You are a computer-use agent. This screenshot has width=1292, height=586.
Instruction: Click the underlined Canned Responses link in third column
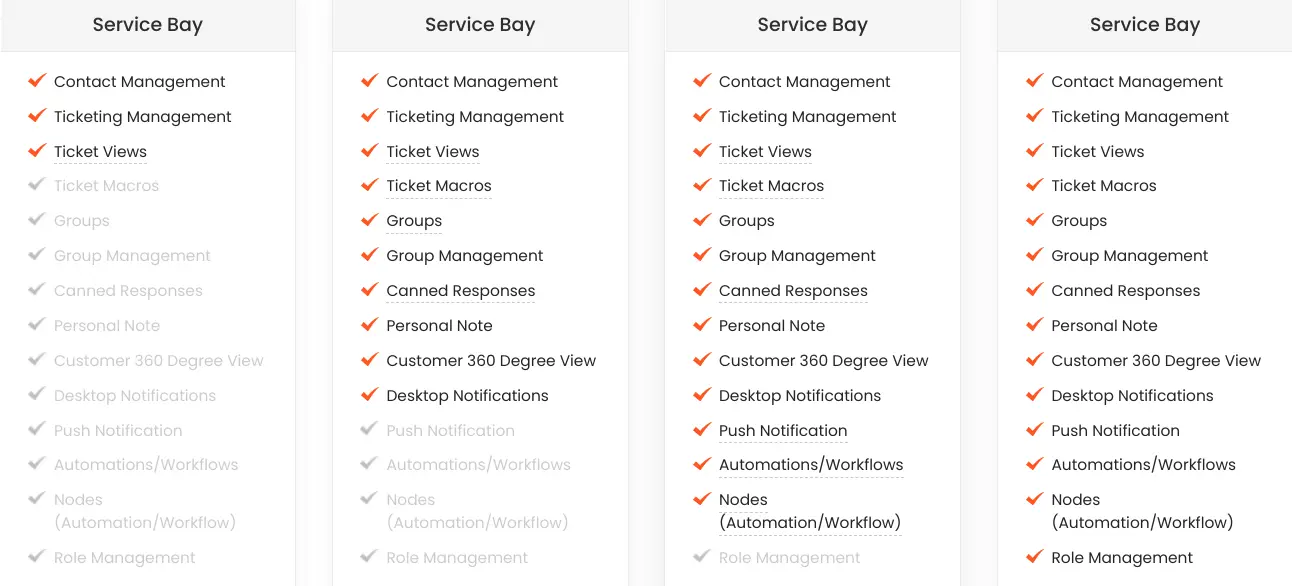click(x=792, y=290)
